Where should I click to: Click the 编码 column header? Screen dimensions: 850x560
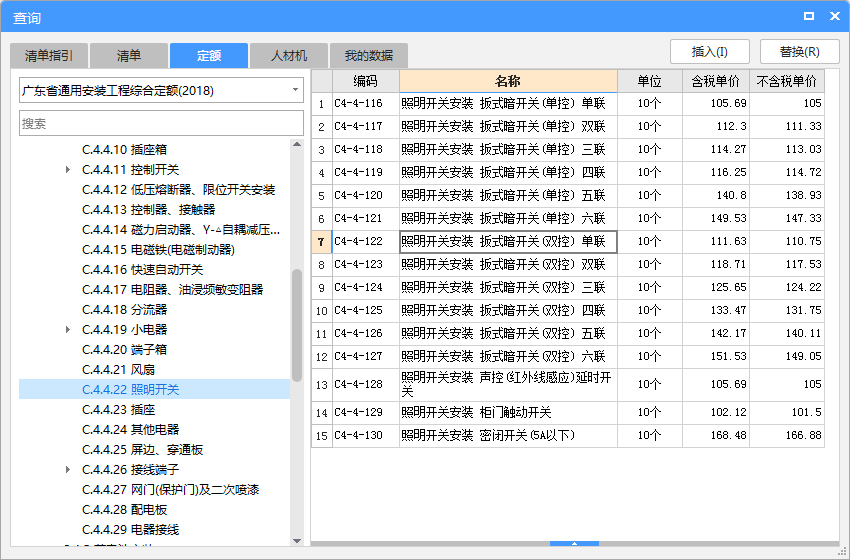tap(365, 81)
